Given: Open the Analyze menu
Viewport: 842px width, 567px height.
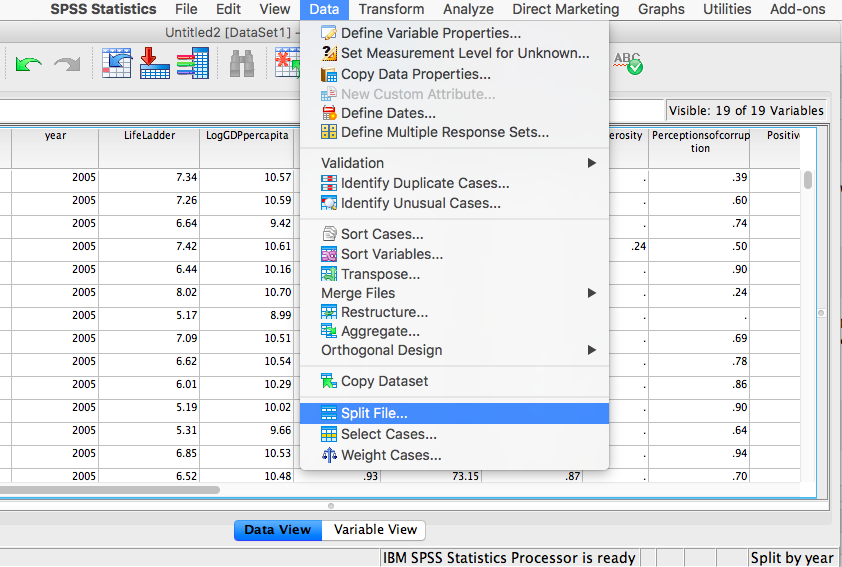Looking at the screenshot, I should 468,9.
